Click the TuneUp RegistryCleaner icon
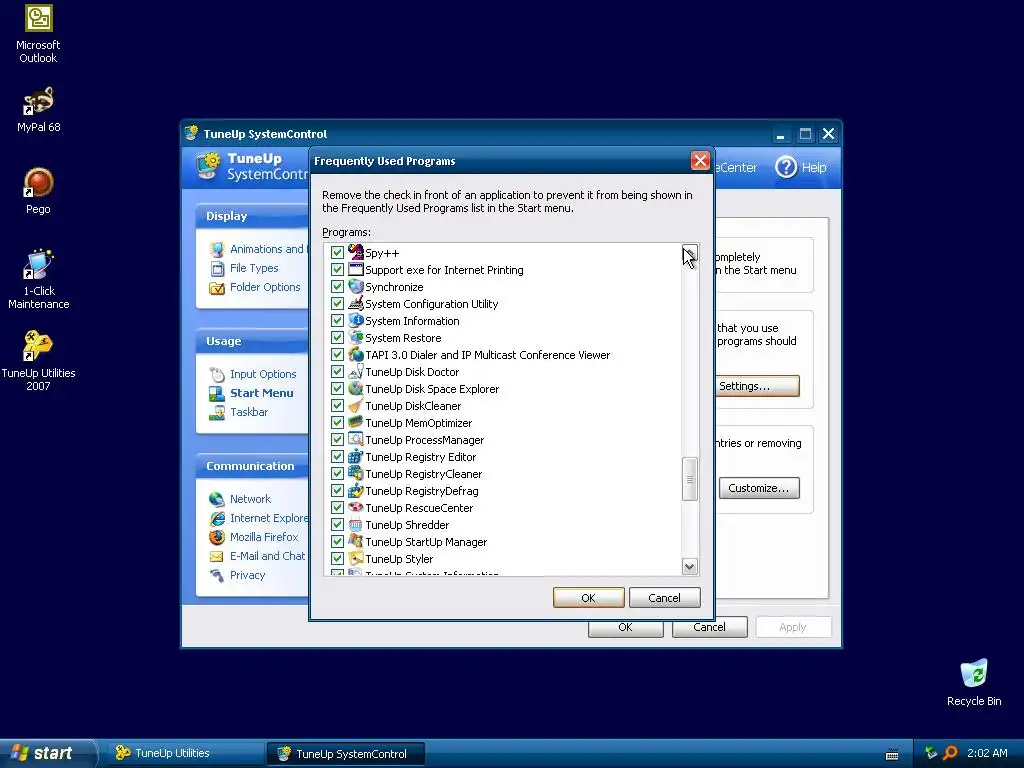This screenshot has width=1024, height=768. (x=355, y=473)
